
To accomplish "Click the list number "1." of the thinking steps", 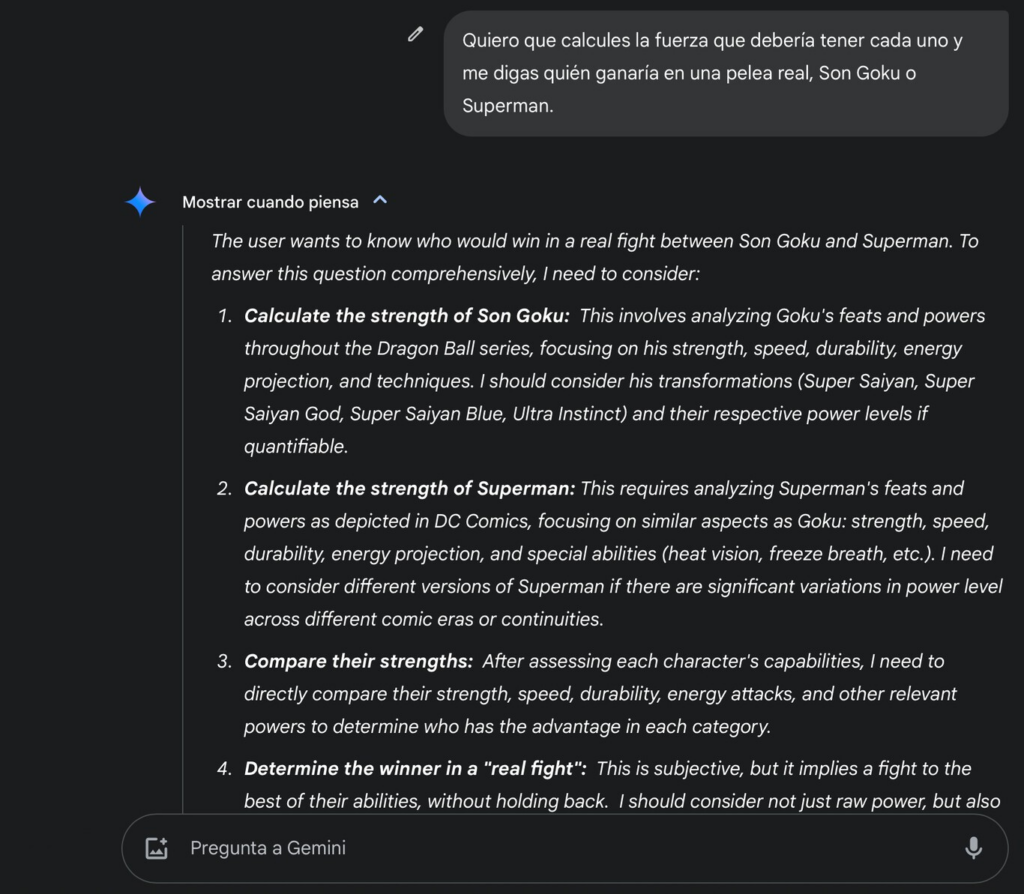I will tap(225, 316).
